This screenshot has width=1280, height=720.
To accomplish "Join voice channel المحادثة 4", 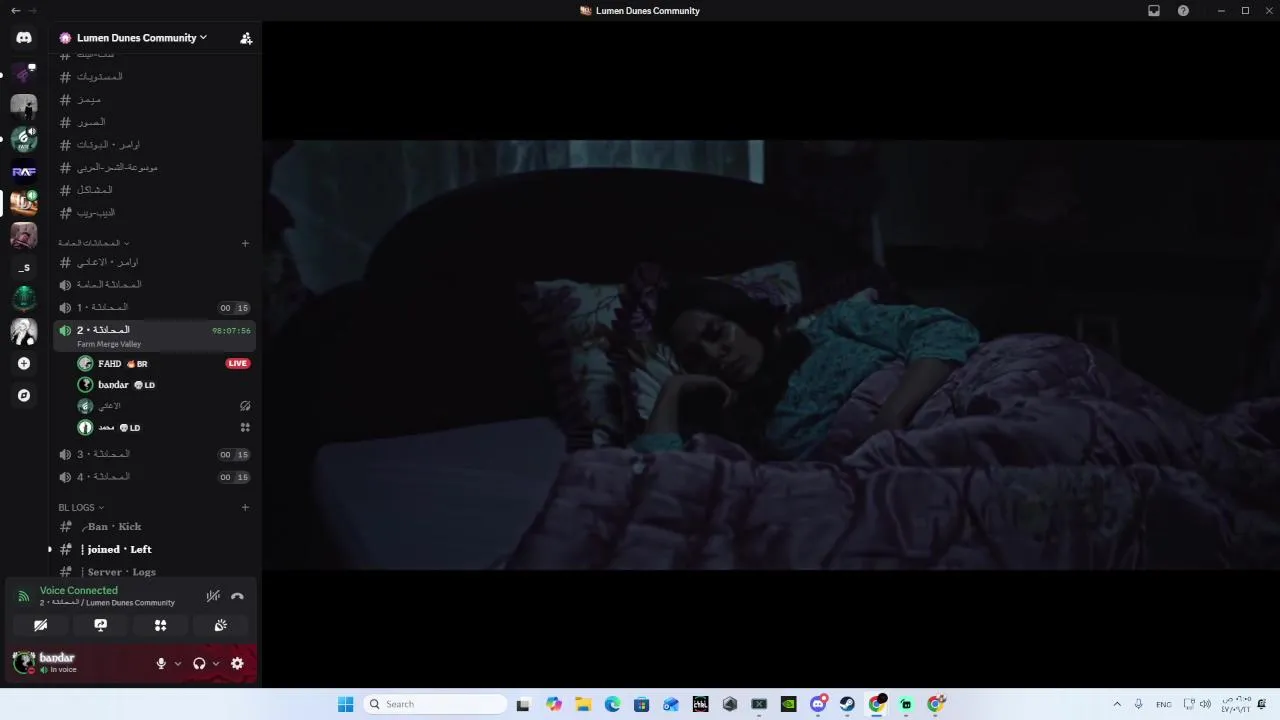I will pos(154,477).
